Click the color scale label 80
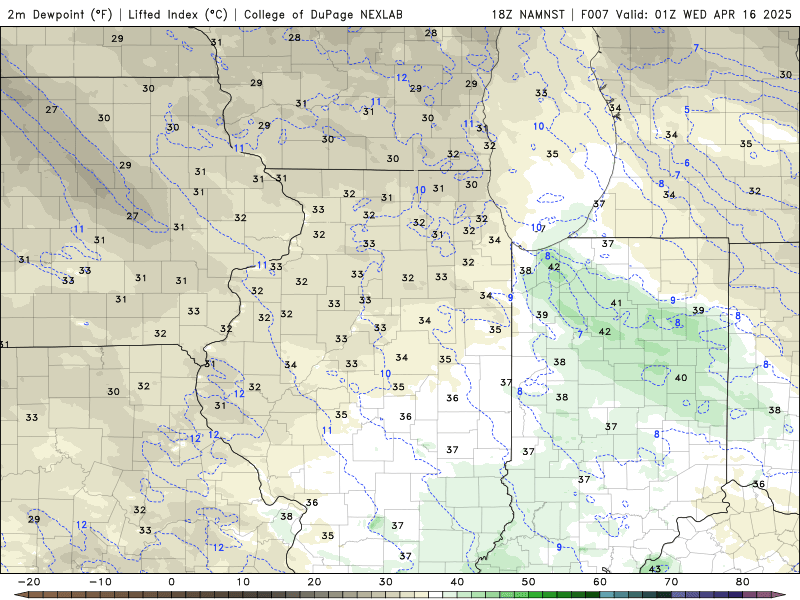Viewport: 800px width, 600px height. click(743, 582)
